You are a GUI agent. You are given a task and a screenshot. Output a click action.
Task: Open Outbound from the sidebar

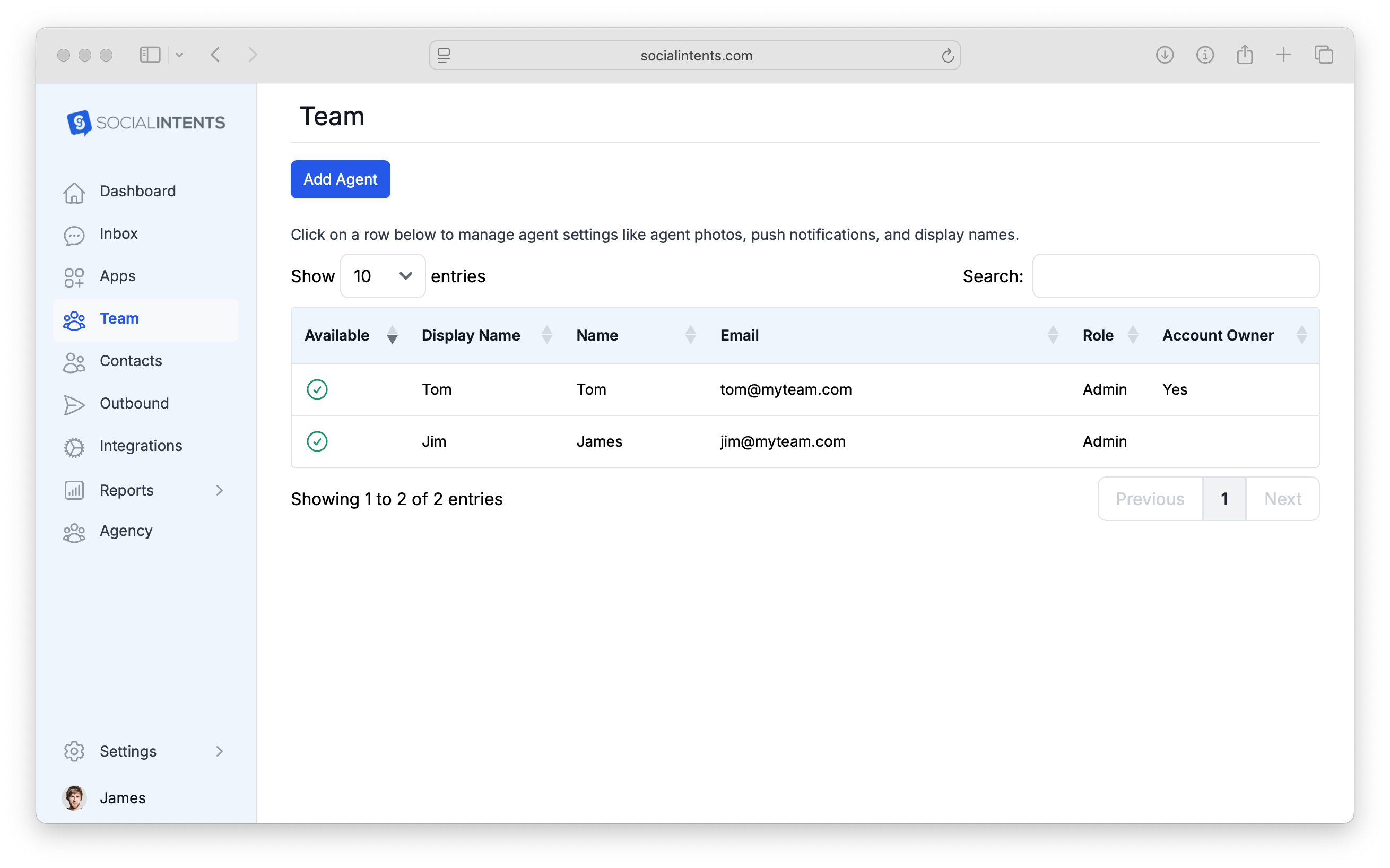146,404
